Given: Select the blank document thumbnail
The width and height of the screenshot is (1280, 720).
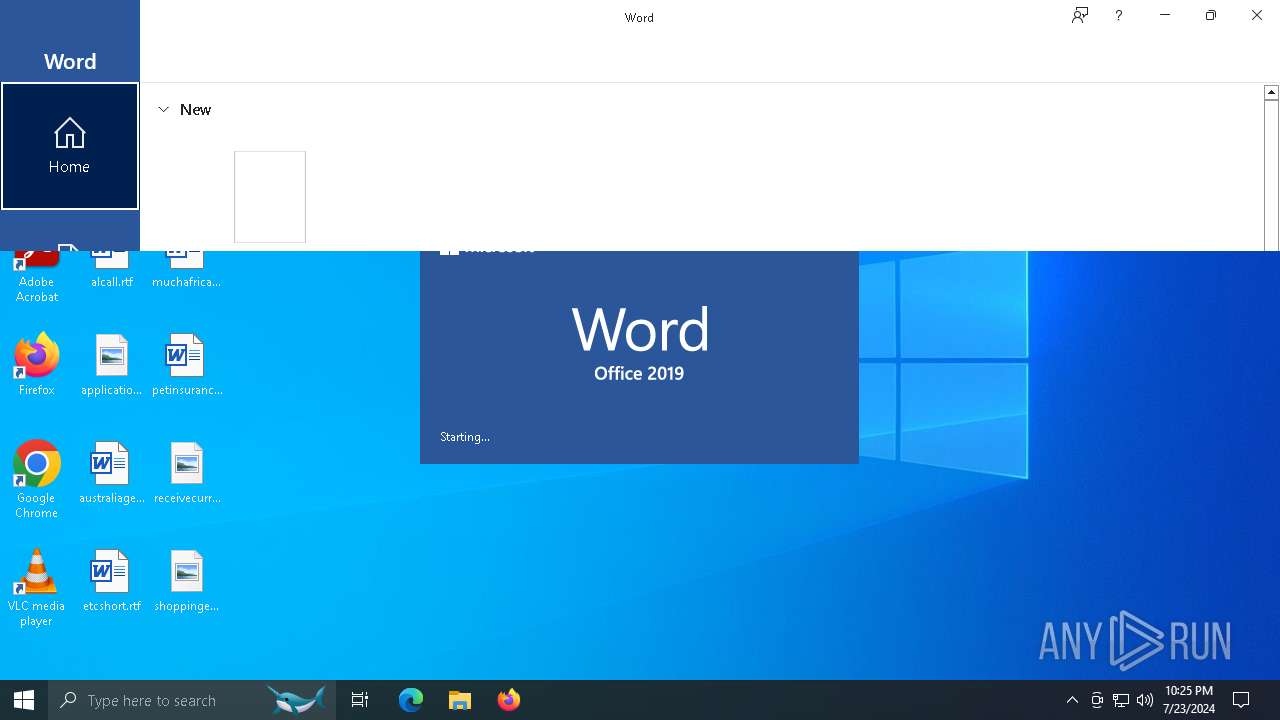Looking at the screenshot, I should pos(270,197).
